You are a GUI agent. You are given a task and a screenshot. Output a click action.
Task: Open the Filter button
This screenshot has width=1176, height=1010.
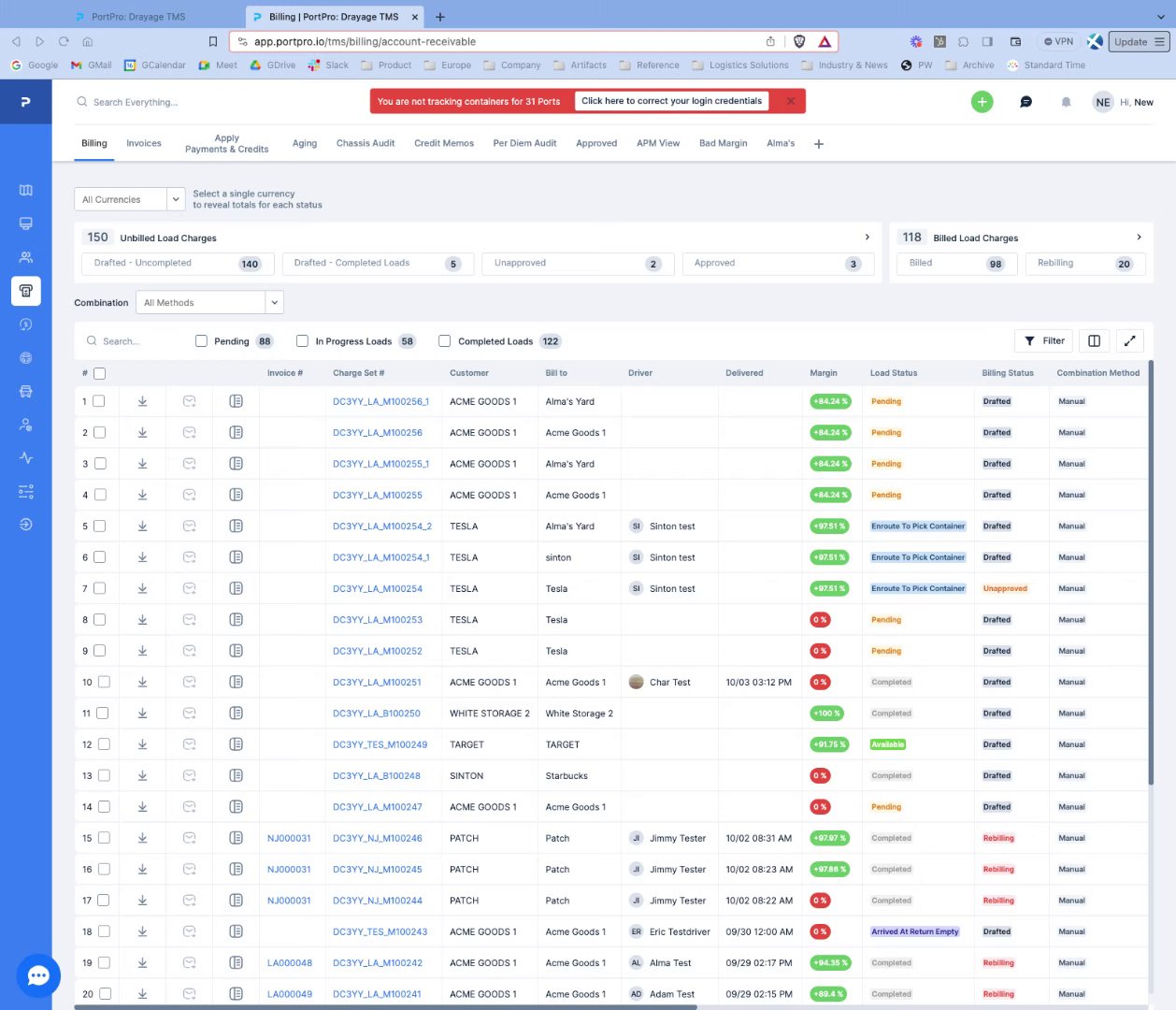(x=1044, y=341)
